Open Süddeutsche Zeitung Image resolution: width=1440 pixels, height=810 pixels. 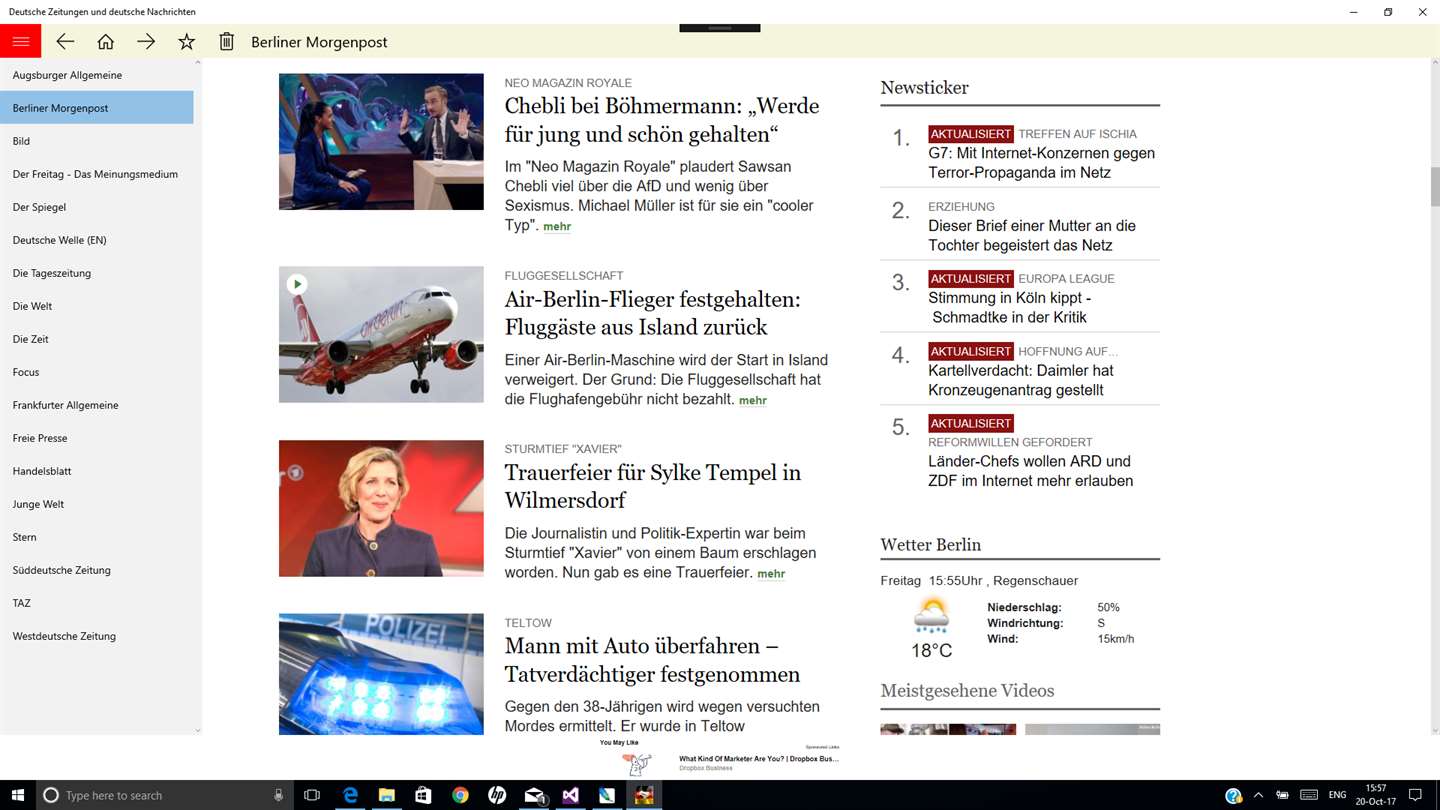(97, 570)
